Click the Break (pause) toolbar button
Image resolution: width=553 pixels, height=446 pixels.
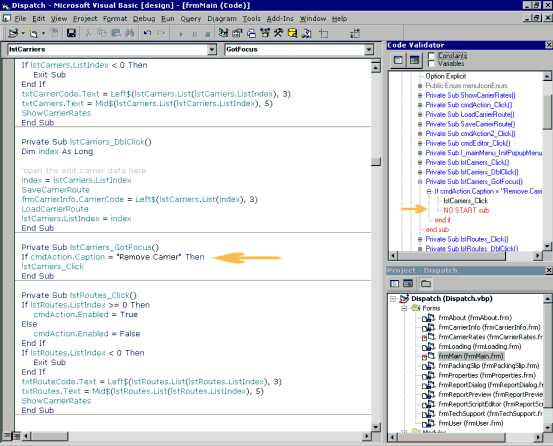point(195,34)
